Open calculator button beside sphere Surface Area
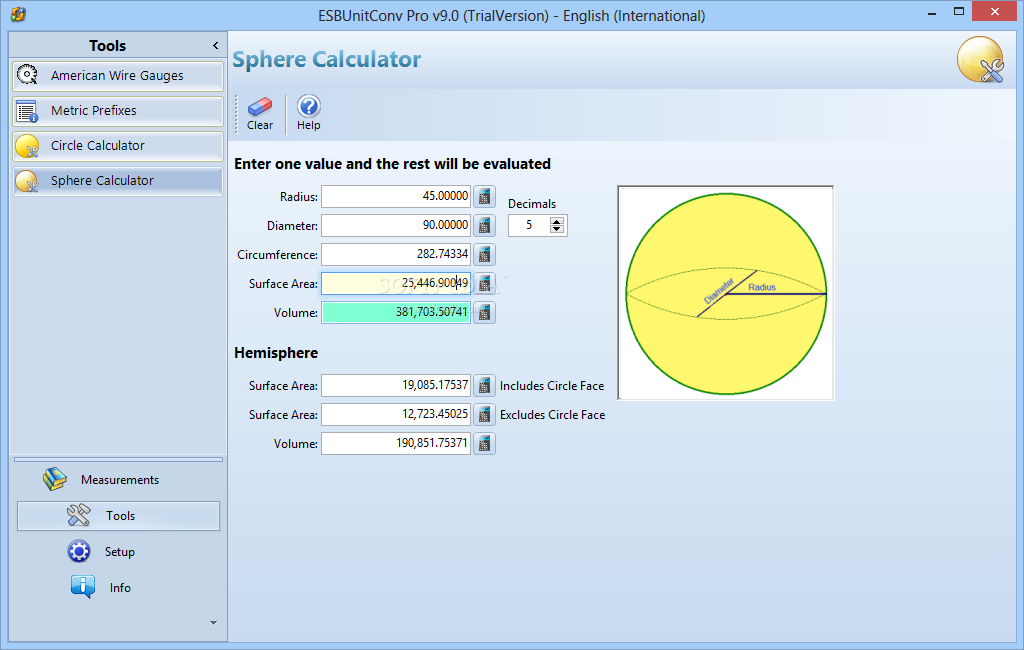This screenshot has width=1024, height=650. click(484, 284)
